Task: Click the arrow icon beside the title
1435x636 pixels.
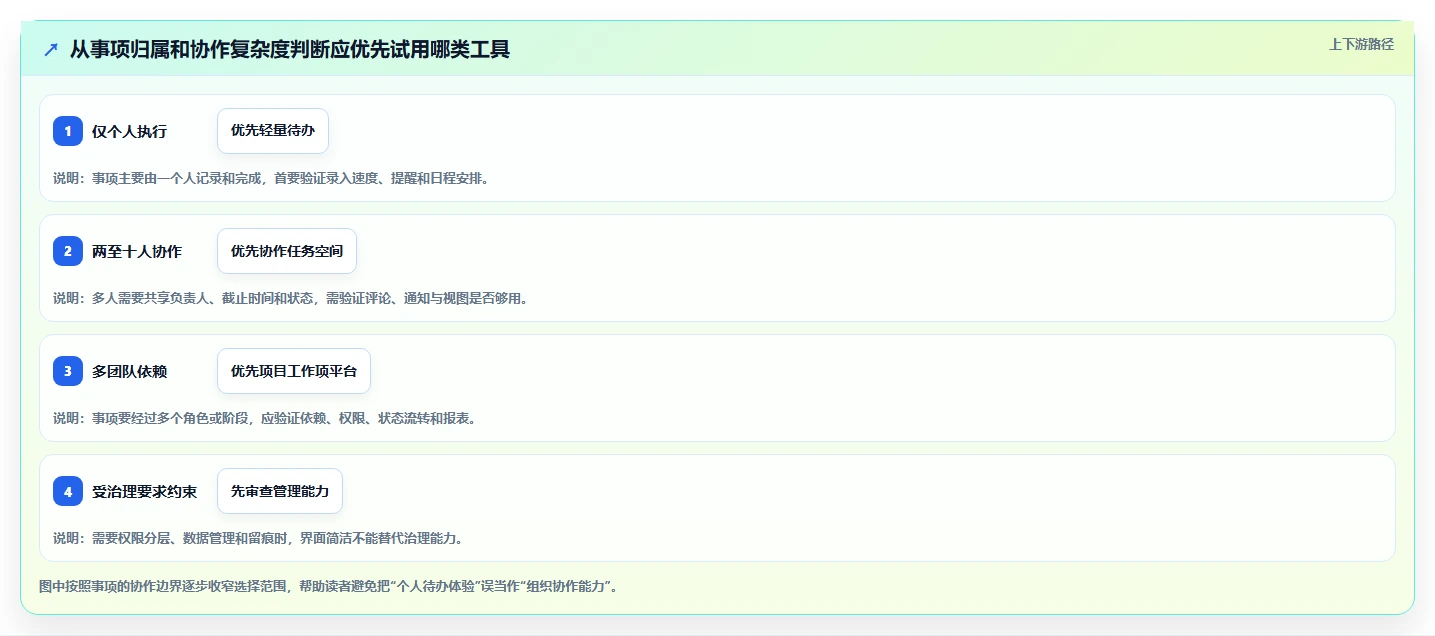Action: pyautogui.click(x=51, y=49)
